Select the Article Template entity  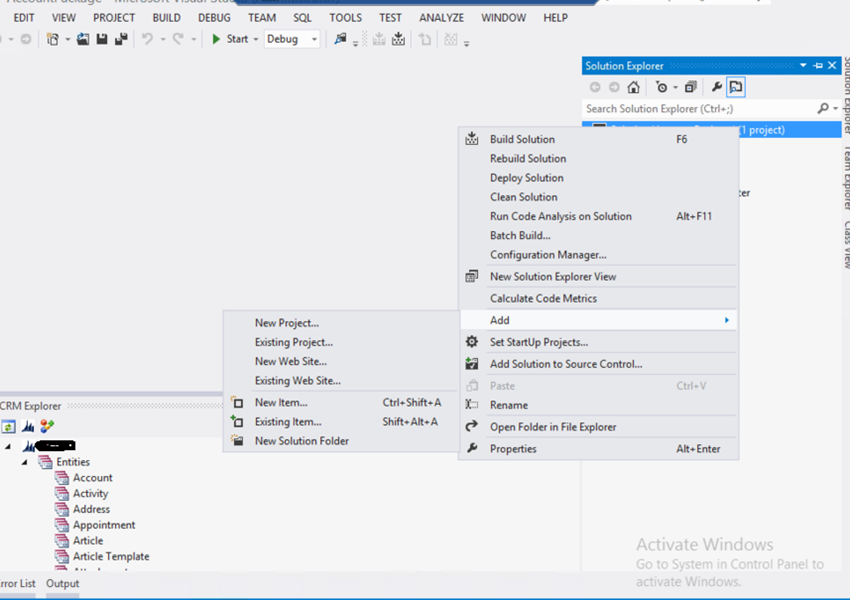click(x=111, y=556)
